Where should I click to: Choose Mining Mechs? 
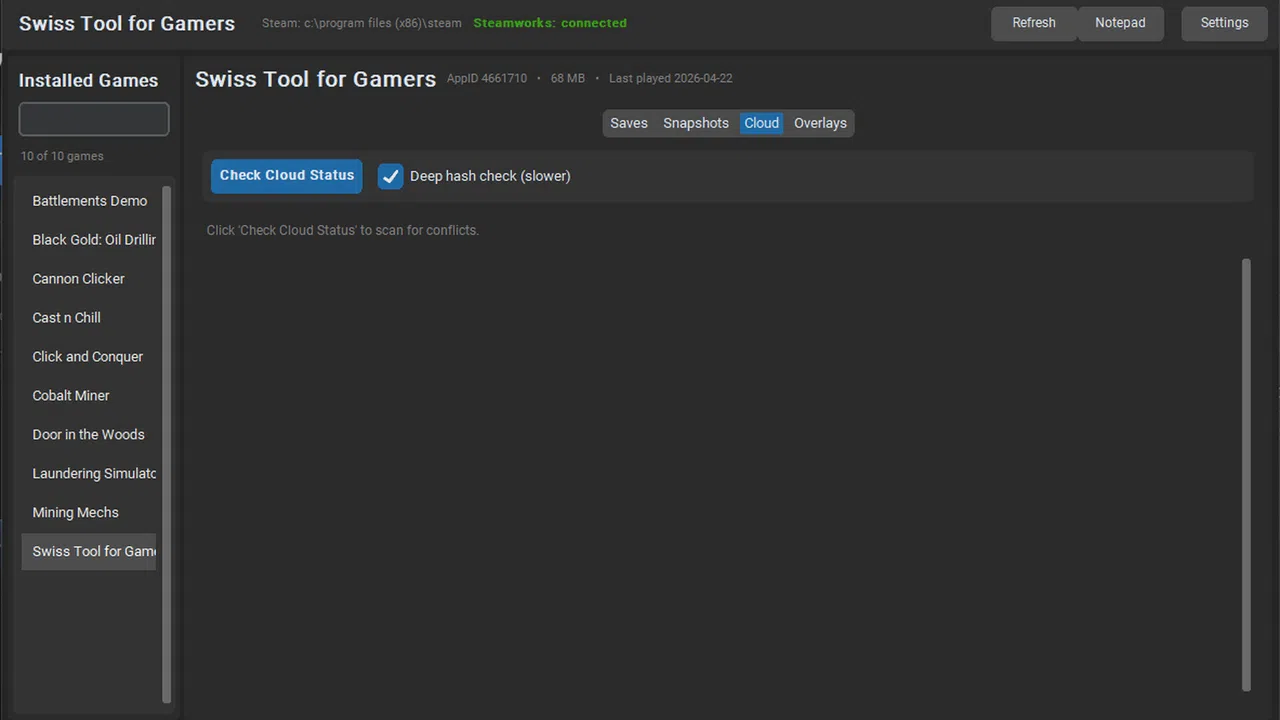[x=89, y=513]
